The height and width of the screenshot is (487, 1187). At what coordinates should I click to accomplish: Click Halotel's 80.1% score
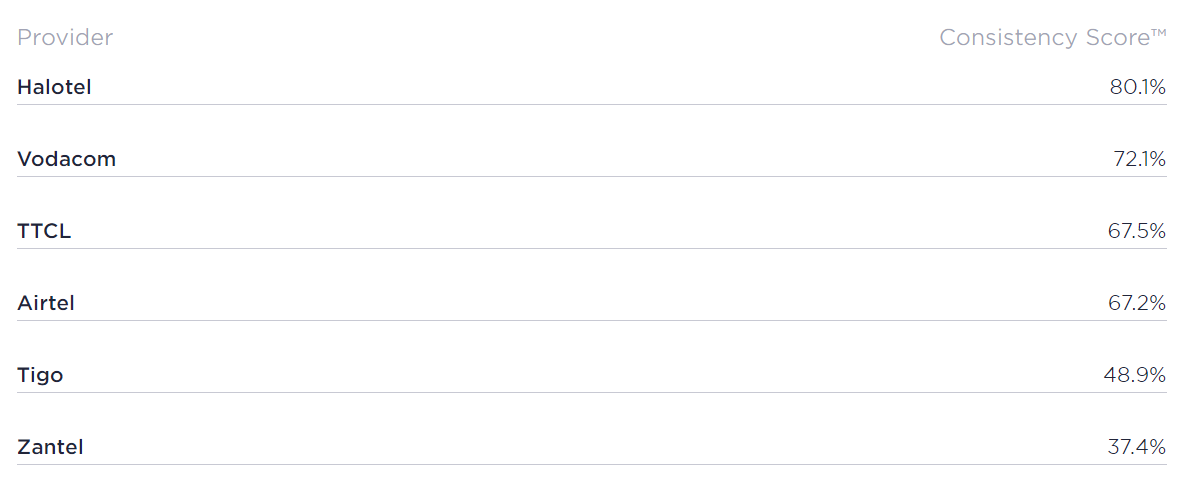1138,87
